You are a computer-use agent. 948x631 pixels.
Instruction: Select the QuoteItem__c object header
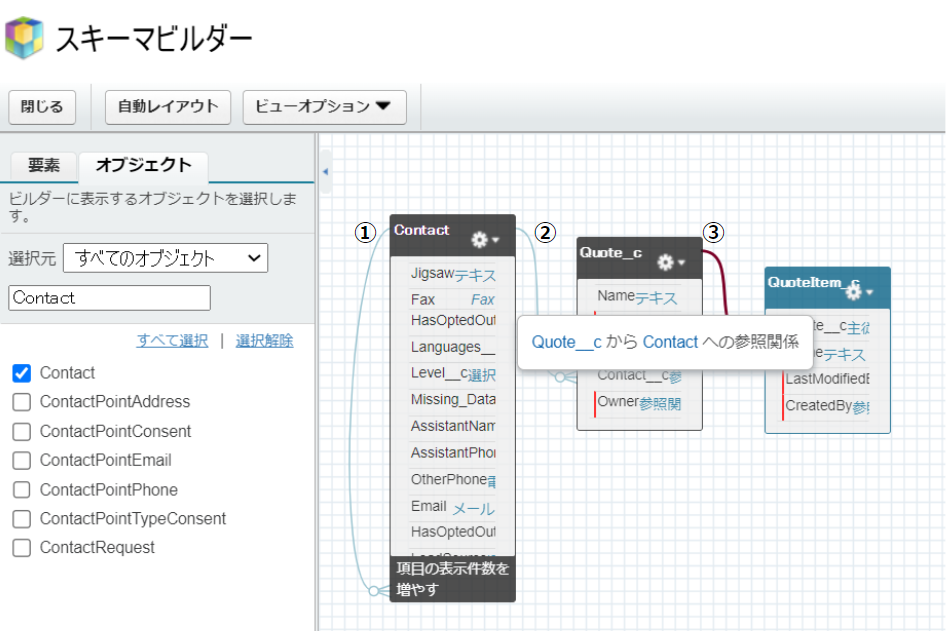pos(828,288)
